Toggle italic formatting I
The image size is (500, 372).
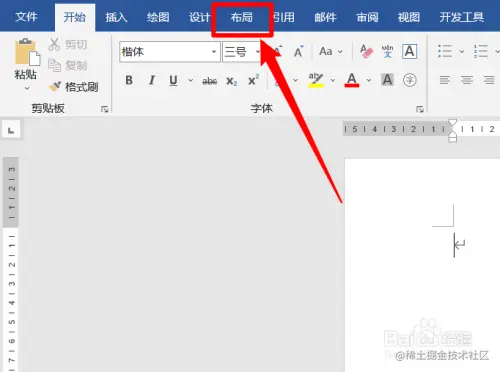(152, 80)
